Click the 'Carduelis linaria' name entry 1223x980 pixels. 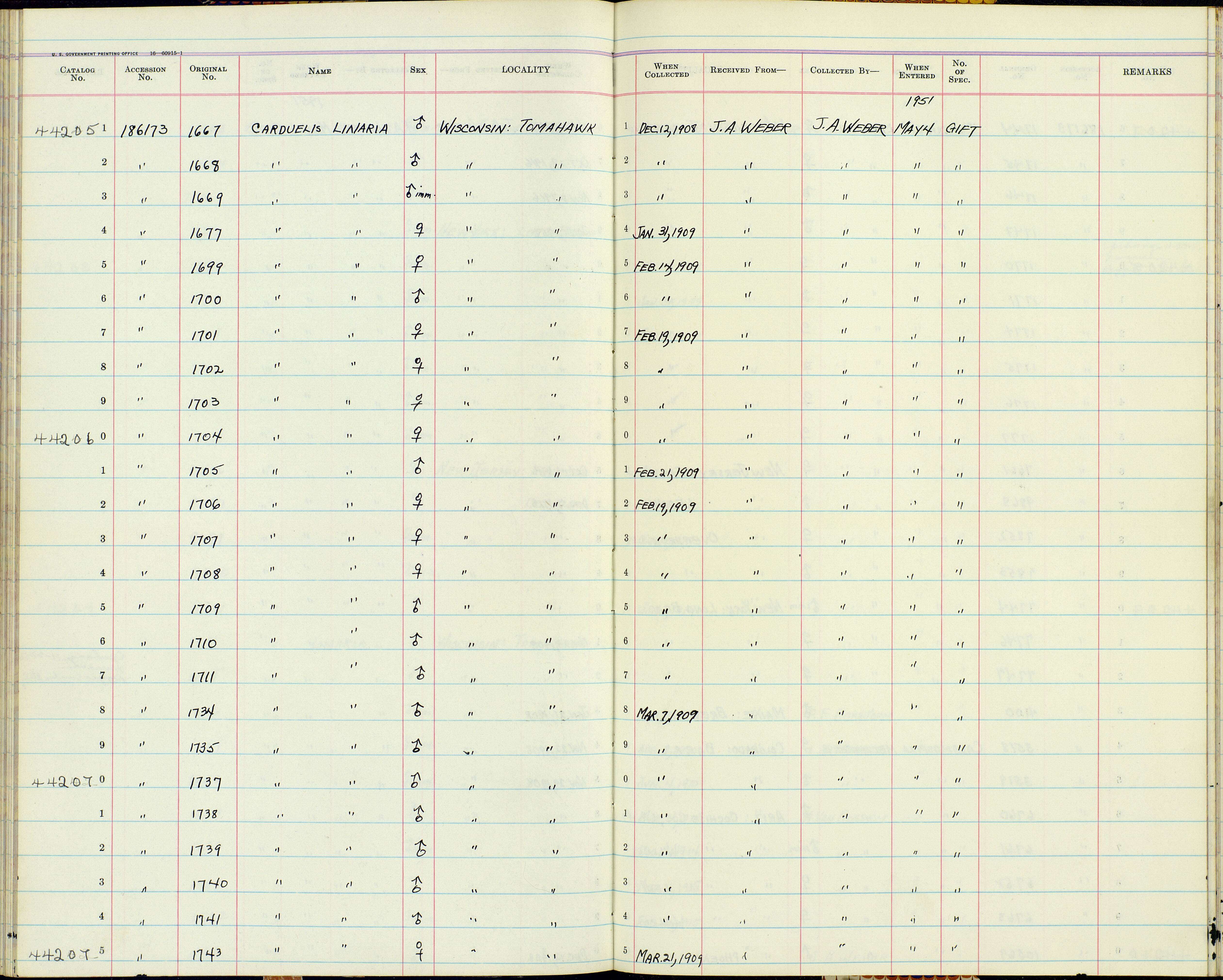(319, 129)
